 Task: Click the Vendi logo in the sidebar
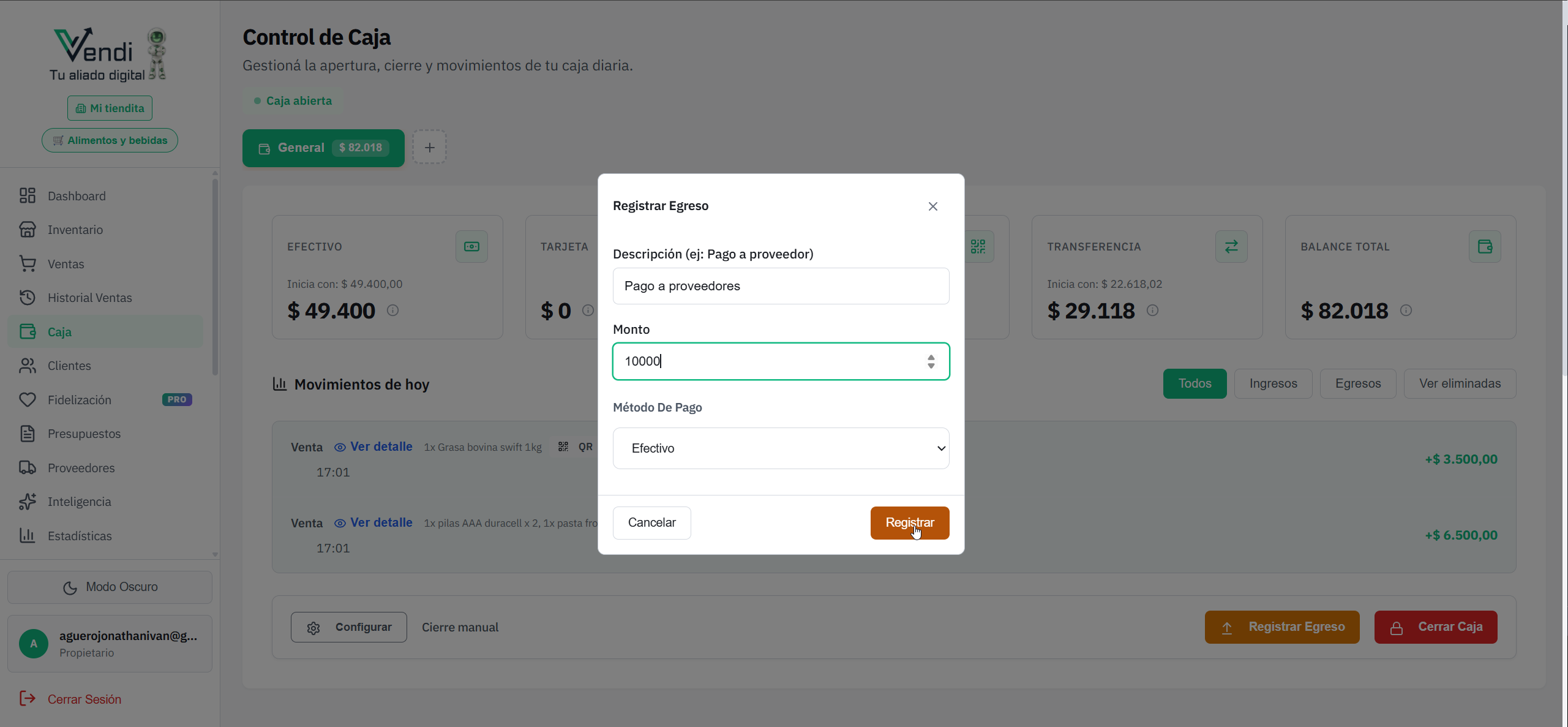(x=108, y=54)
